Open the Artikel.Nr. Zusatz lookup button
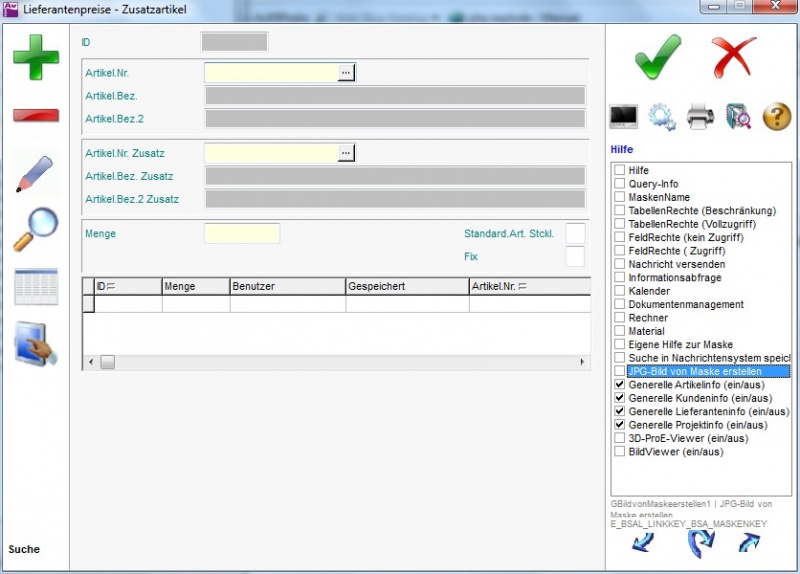The image size is (800, 574). [346, 152]
